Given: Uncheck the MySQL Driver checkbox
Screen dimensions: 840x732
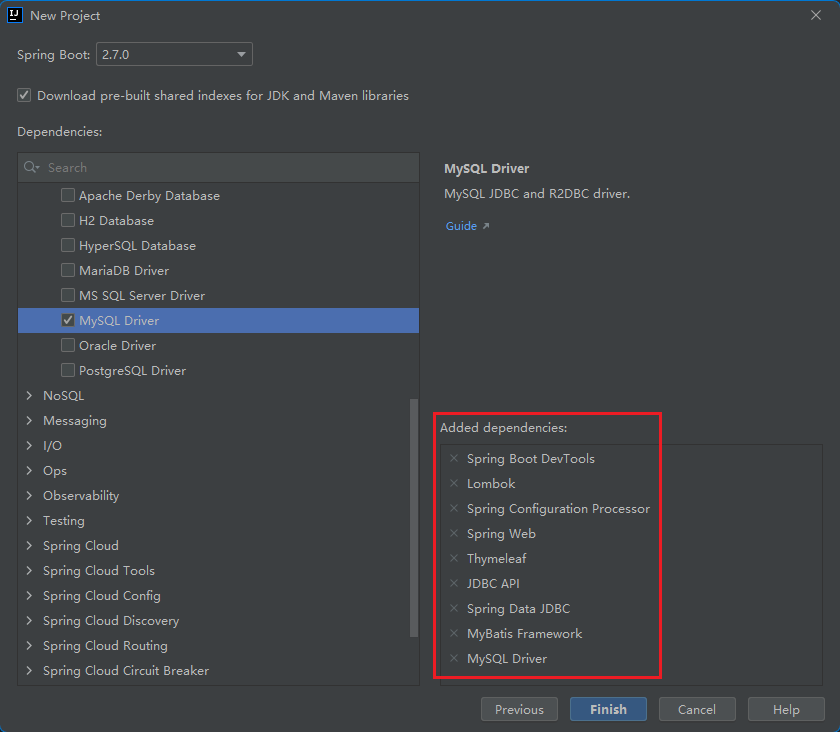Looking at the screenshot, I should pyautogui.click(x=68, y=321).
